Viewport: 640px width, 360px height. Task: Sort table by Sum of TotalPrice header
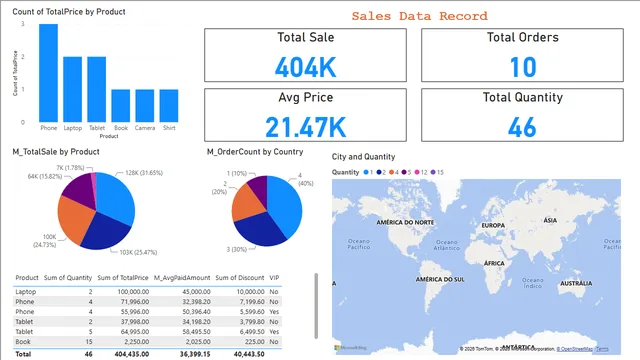click(123, 278)
